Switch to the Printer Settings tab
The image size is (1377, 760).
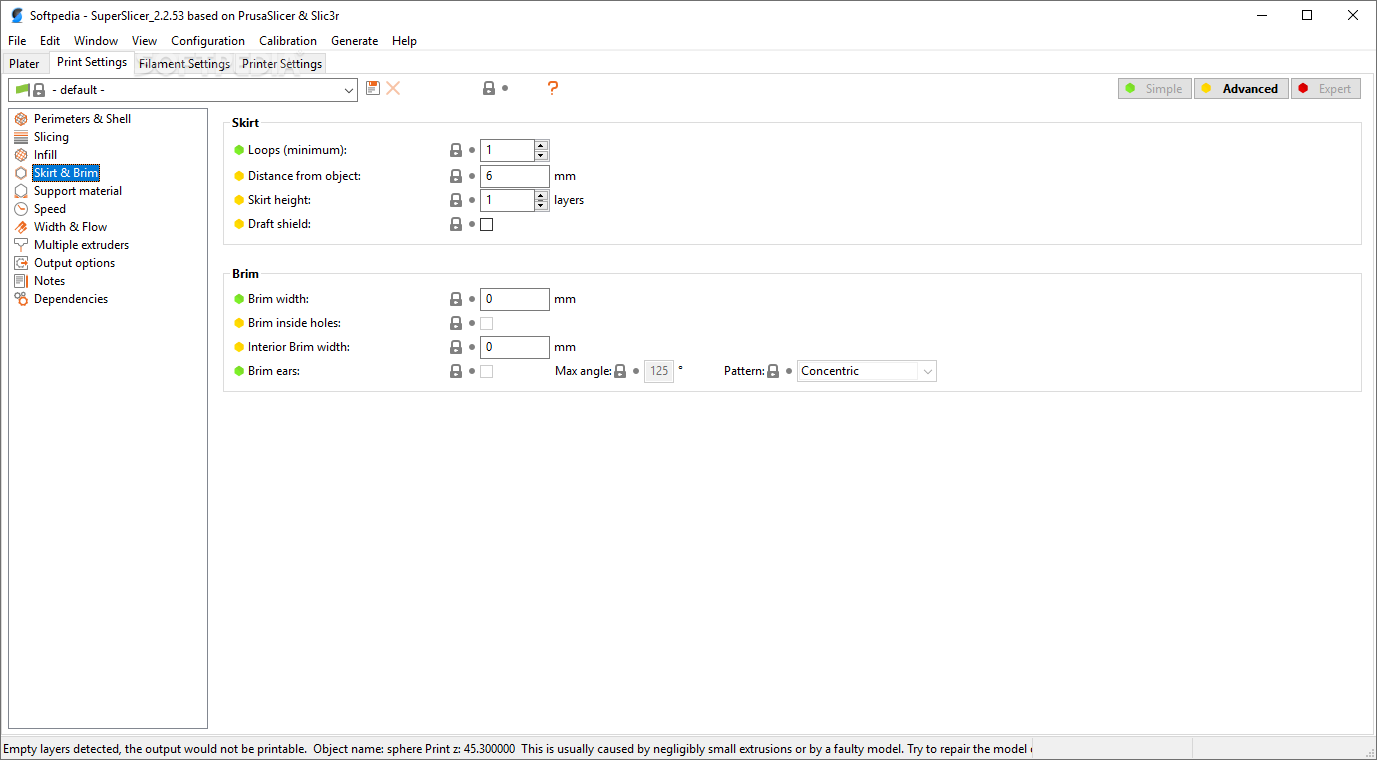coord(282,64)
